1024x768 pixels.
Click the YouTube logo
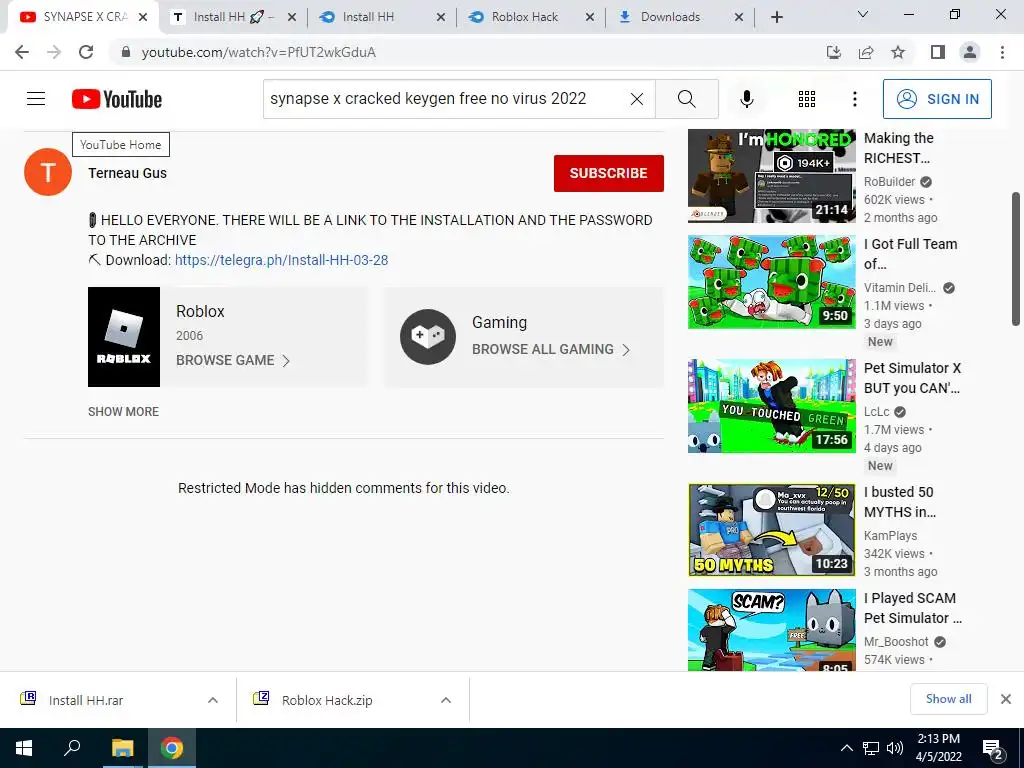(117, 99)
